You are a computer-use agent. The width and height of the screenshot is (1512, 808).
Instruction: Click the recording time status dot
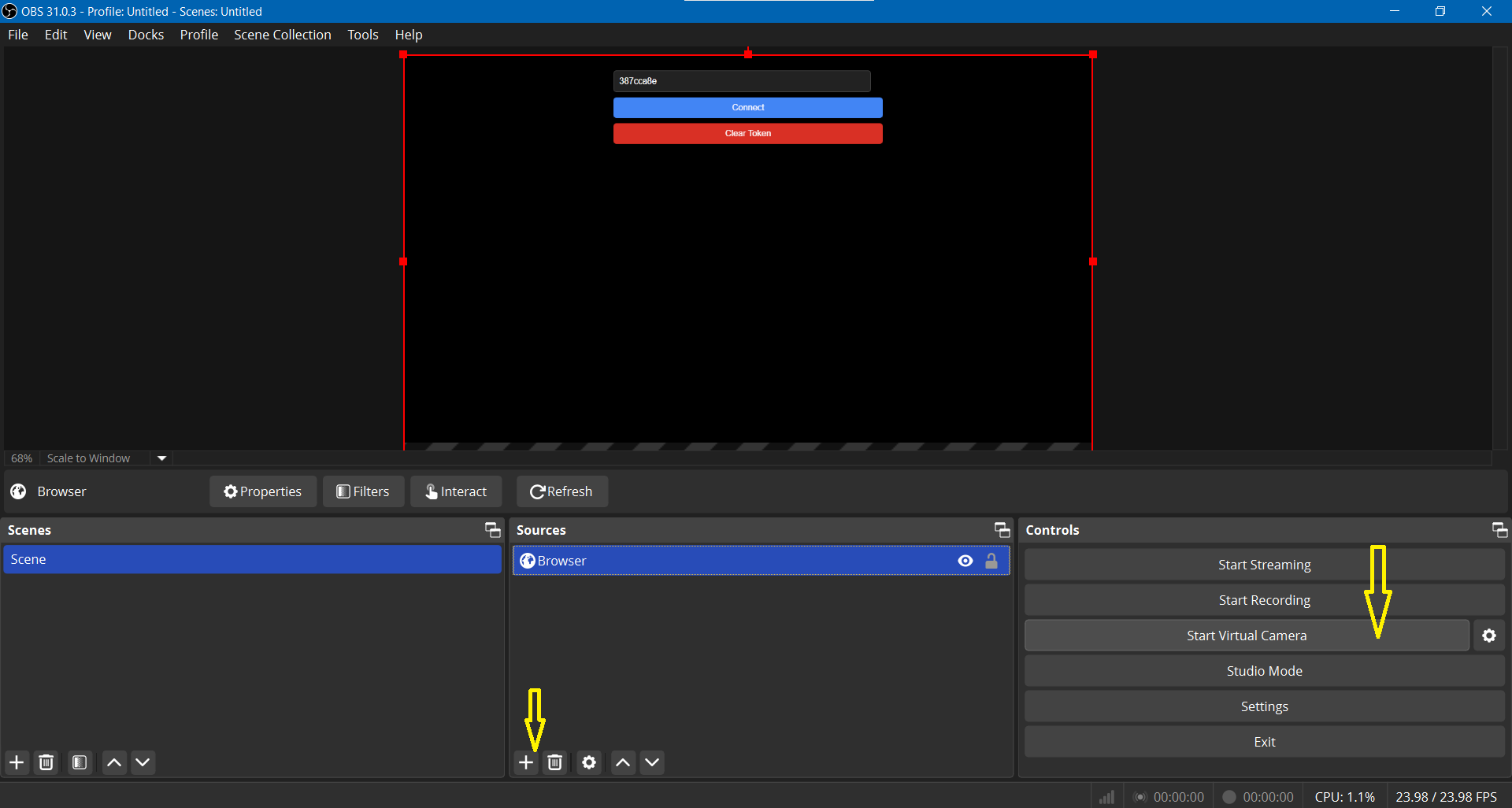tap(1228, 797)
